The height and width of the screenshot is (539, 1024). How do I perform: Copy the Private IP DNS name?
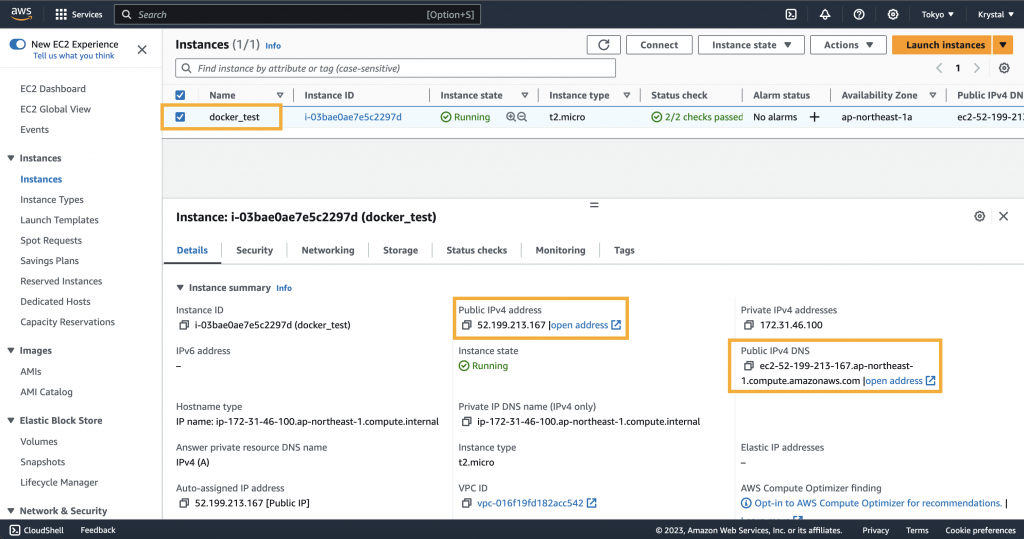(x=466, y=421)
